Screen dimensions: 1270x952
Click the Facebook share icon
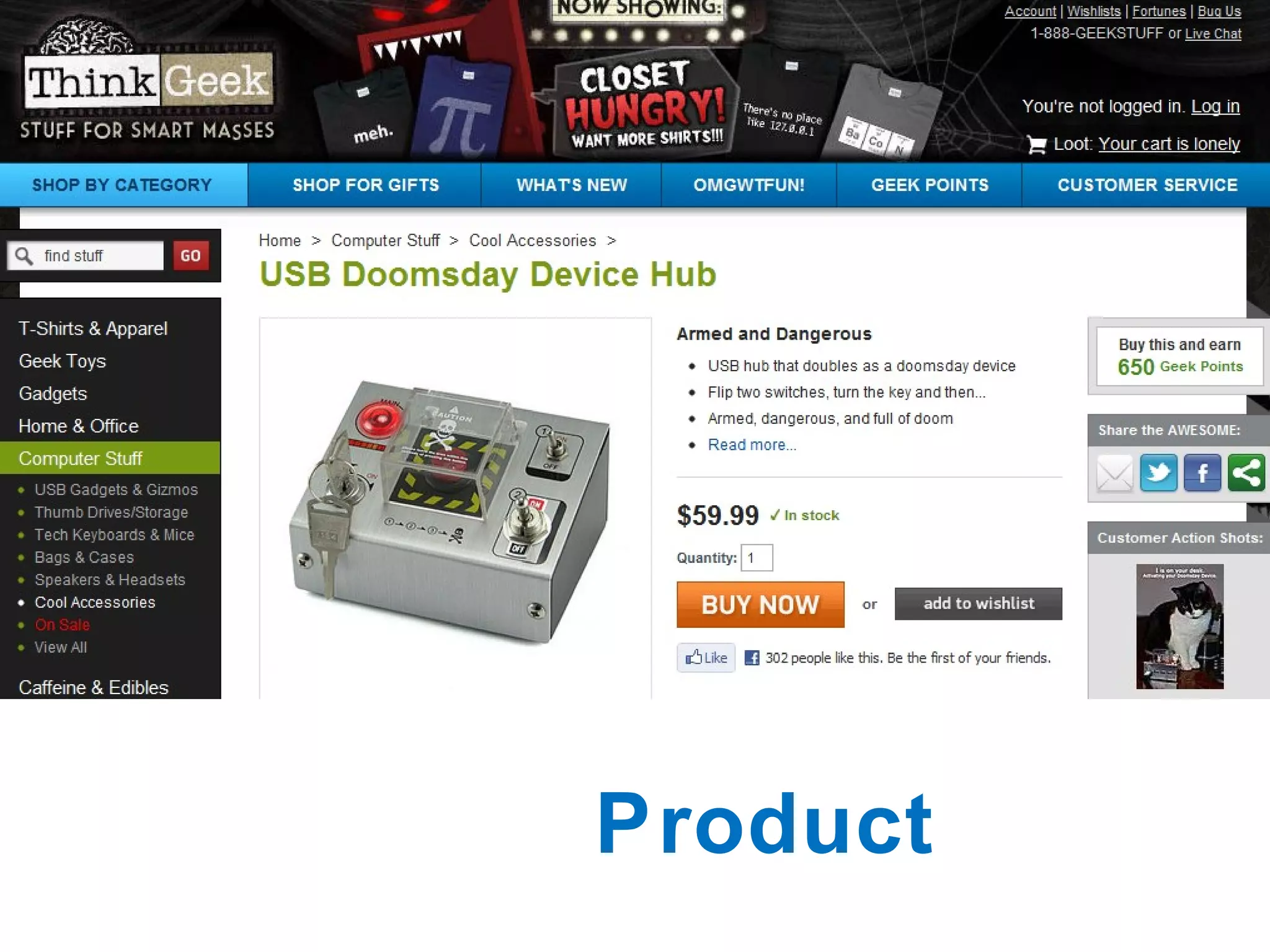click(x=1202, y=473)
